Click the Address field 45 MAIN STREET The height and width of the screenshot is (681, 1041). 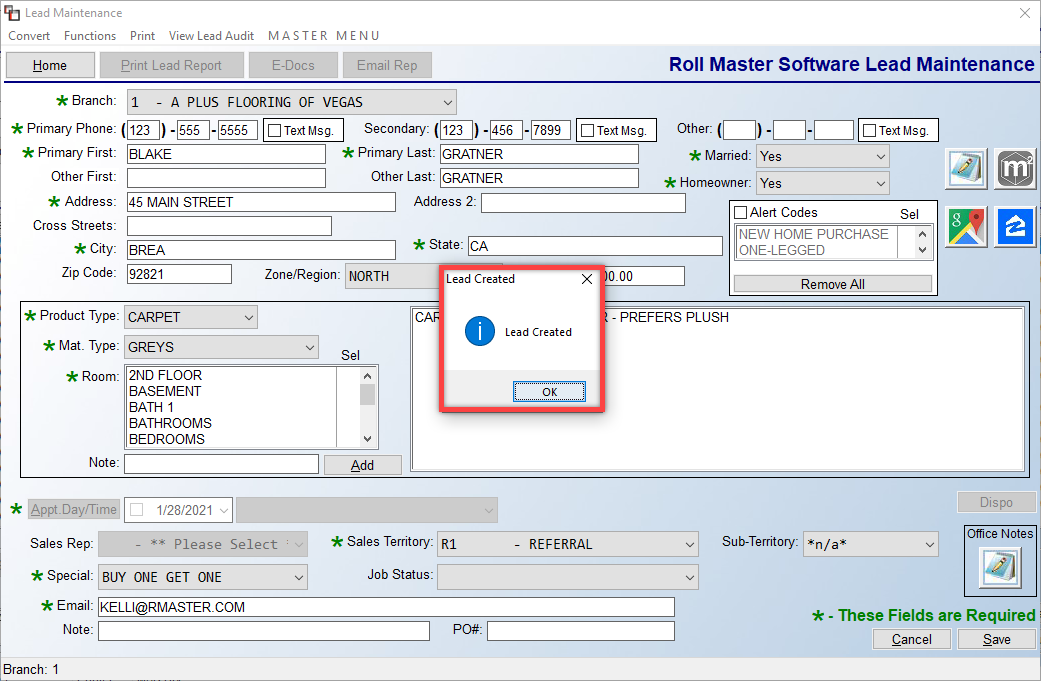click(x=261, y=202)
